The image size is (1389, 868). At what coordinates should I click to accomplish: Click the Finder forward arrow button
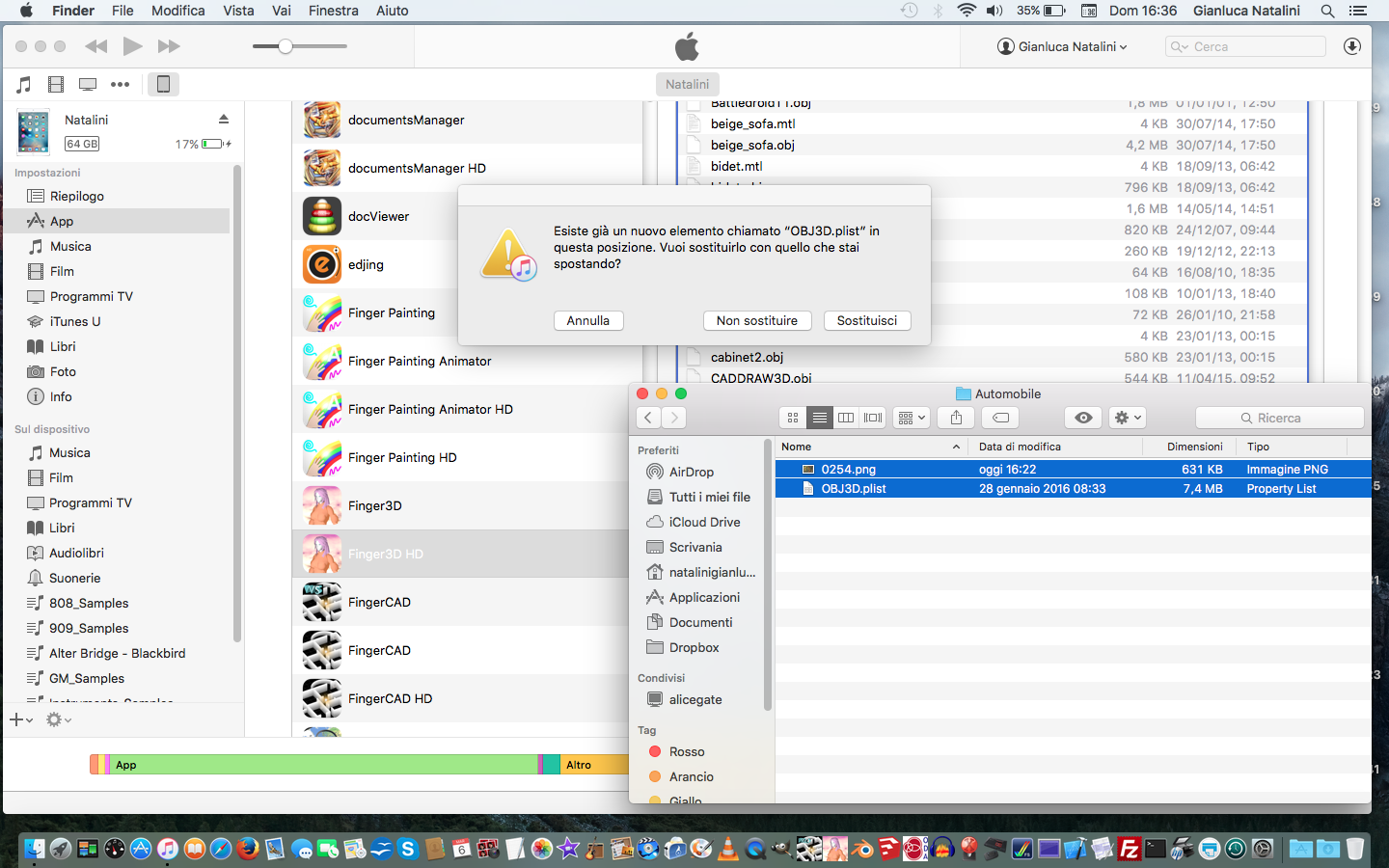pos(674,418)
